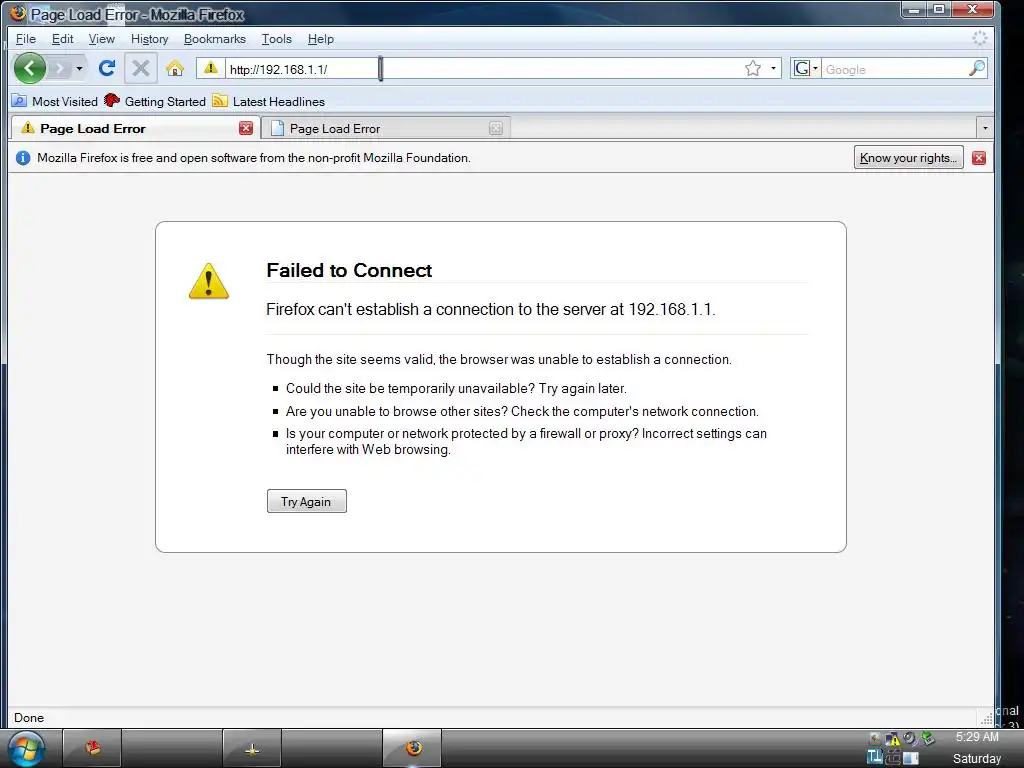Click the activity throbber icon near menu bar
The image size is (1024, 768).
(979, 39)
